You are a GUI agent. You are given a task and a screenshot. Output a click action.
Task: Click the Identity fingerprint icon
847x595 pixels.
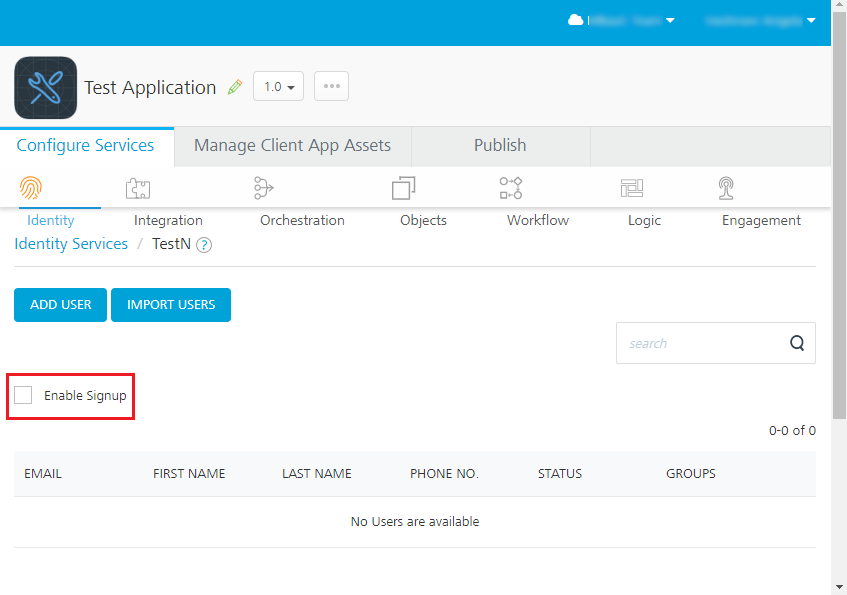[x=31, y=188]
